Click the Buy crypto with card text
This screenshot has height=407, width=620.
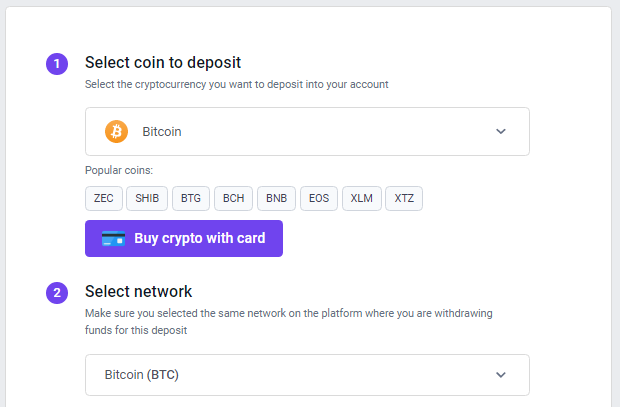(x=200, y=239)
